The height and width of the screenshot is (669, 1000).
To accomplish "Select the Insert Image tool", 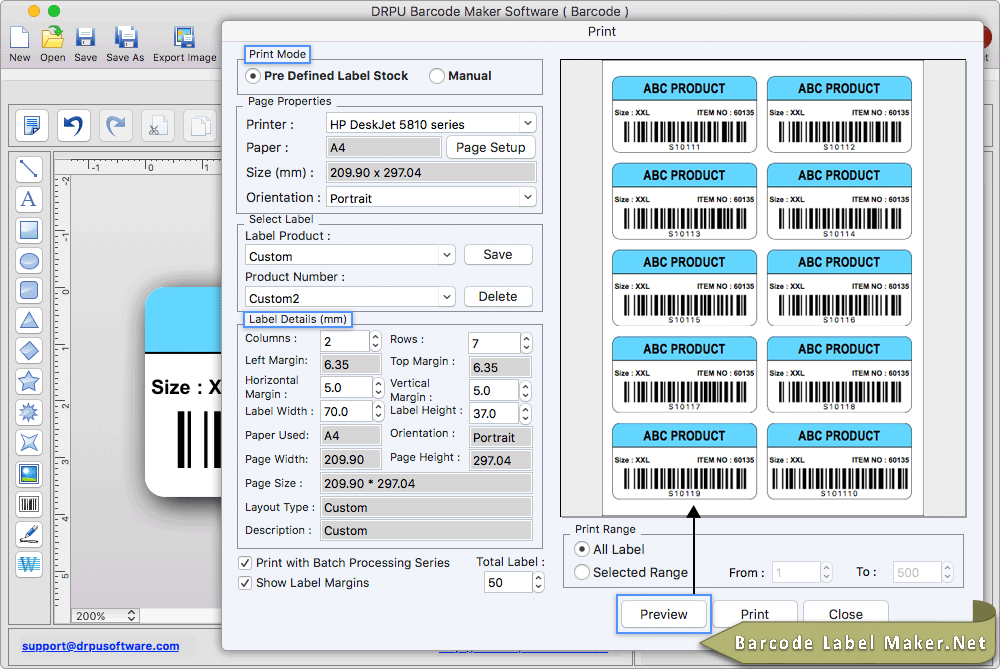I will (29, 473).
